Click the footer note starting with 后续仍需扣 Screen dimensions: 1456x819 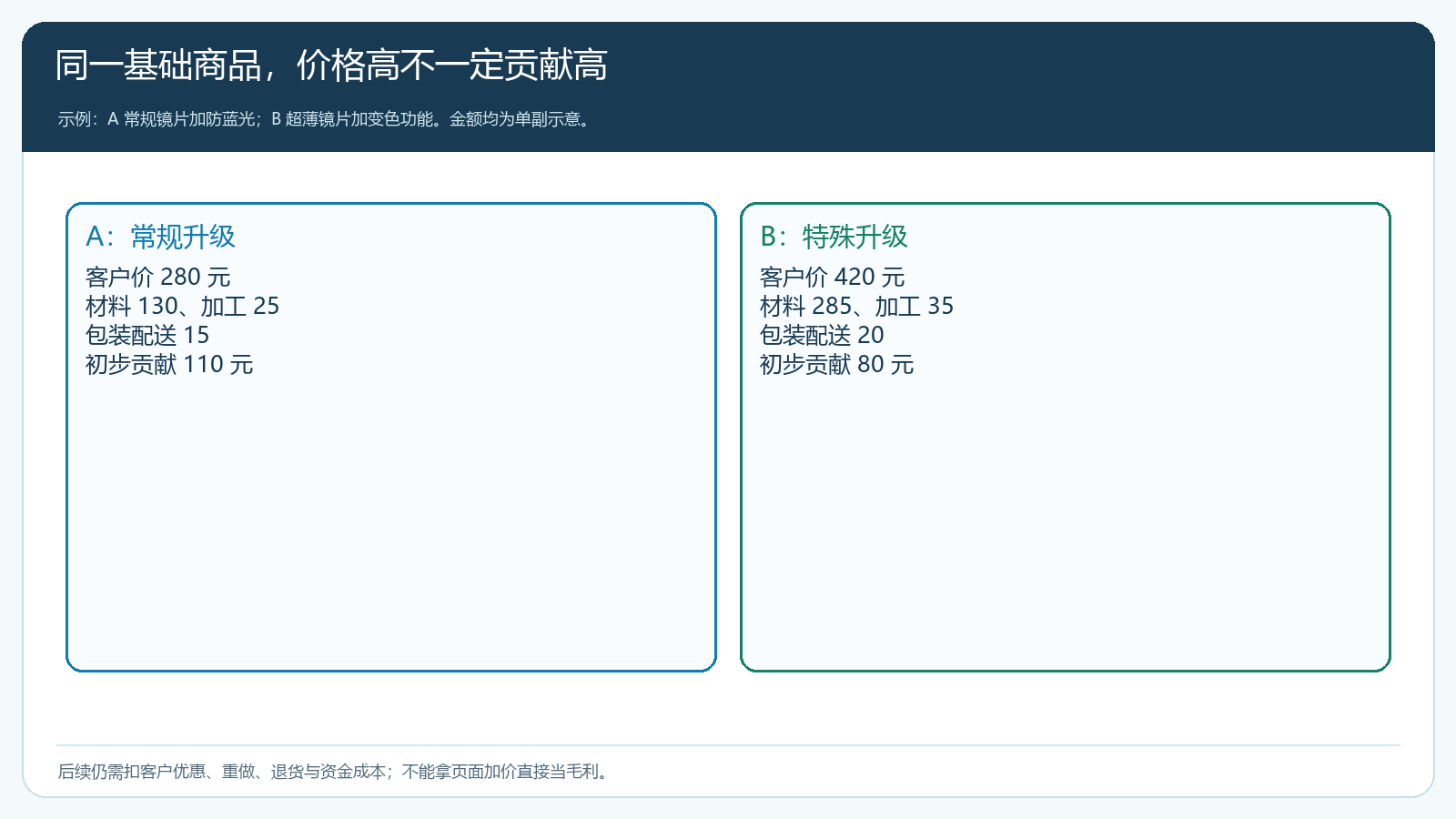click(335, 772)
